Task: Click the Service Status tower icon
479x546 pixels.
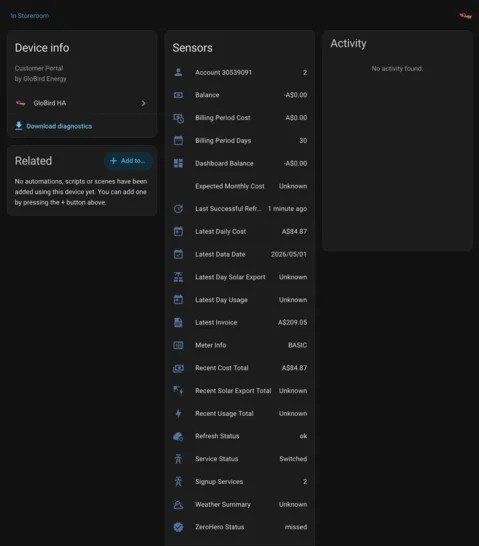Action: tap(178, 459)
